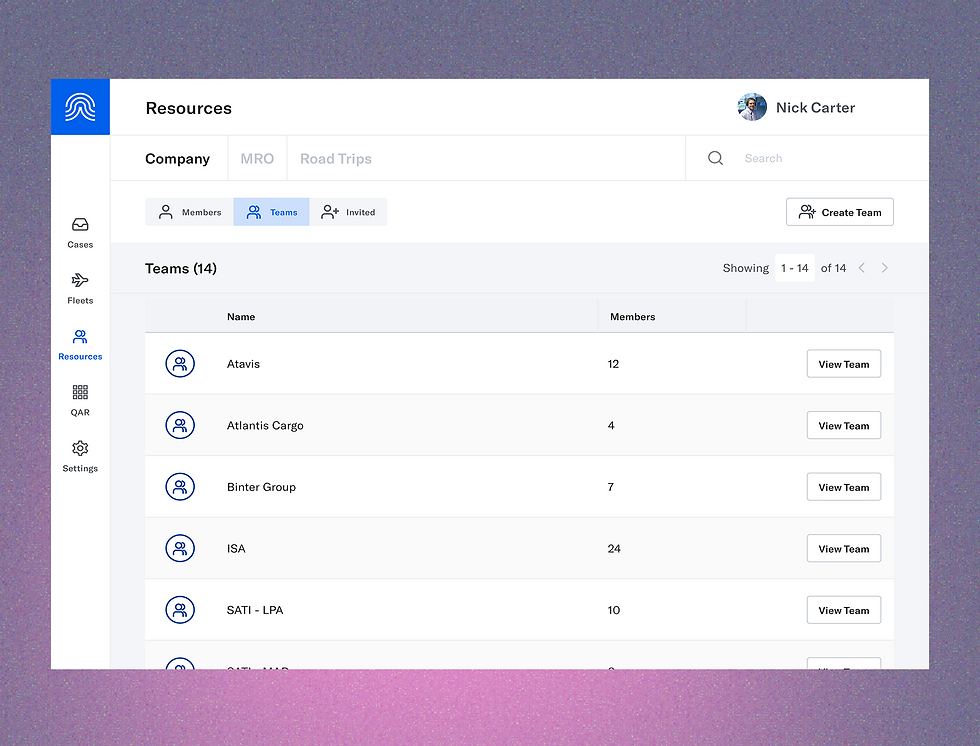Click the blue company logo in the corner

pyautogui.click(x=79, y=106)
